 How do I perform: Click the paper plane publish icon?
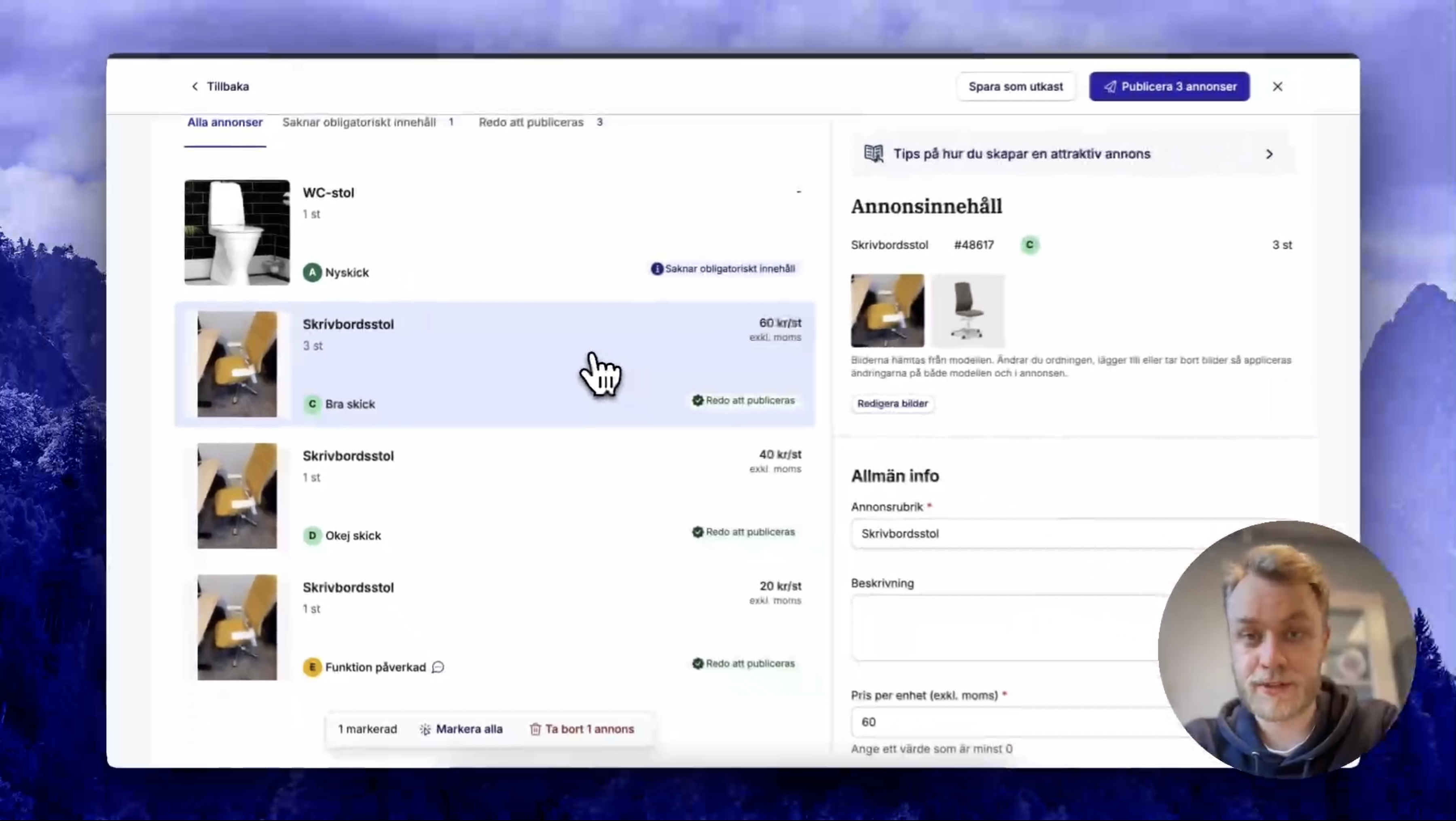tap(1110, 87)
